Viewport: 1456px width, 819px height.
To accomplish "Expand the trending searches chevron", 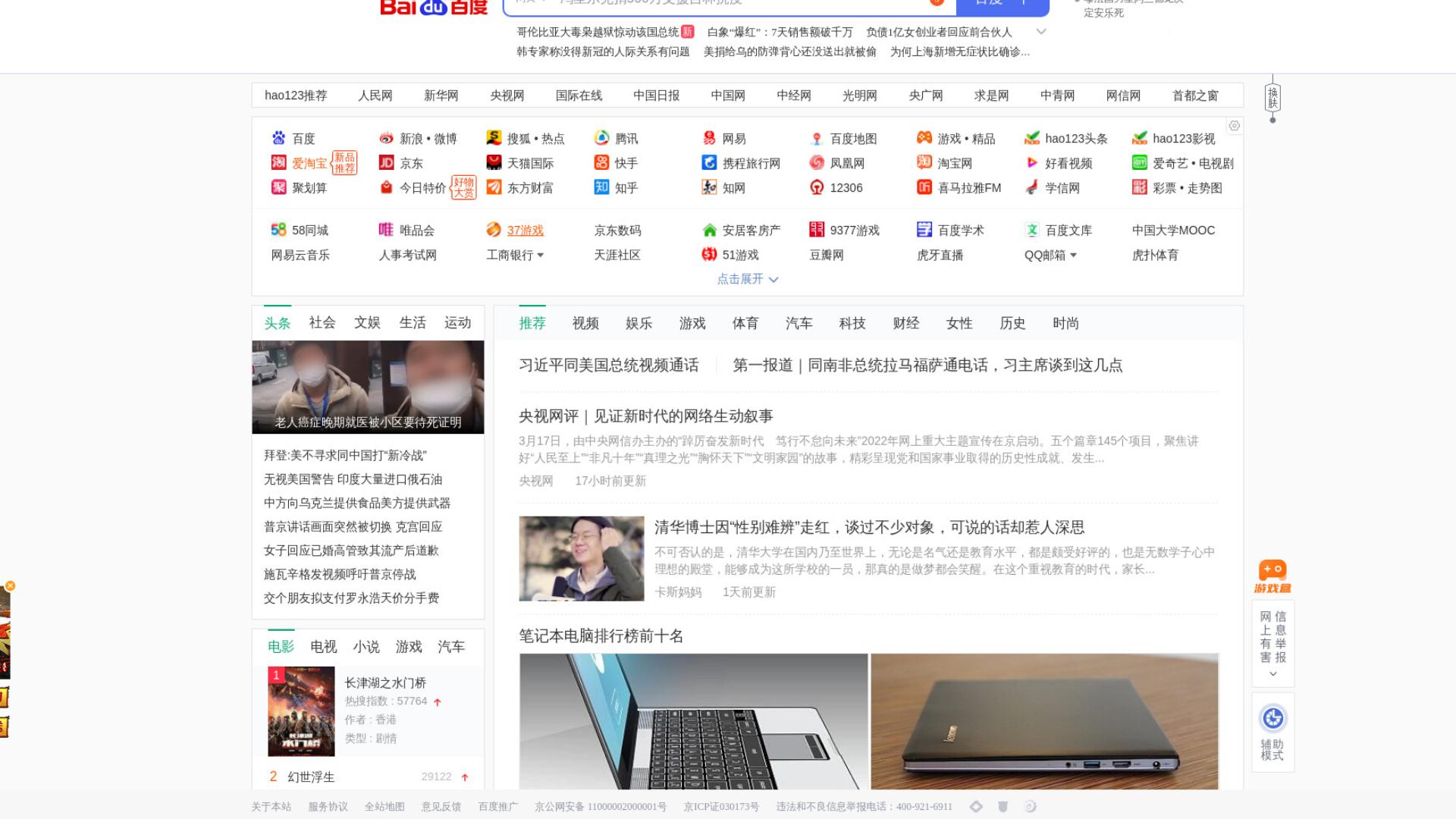I will coord(1041,32).
